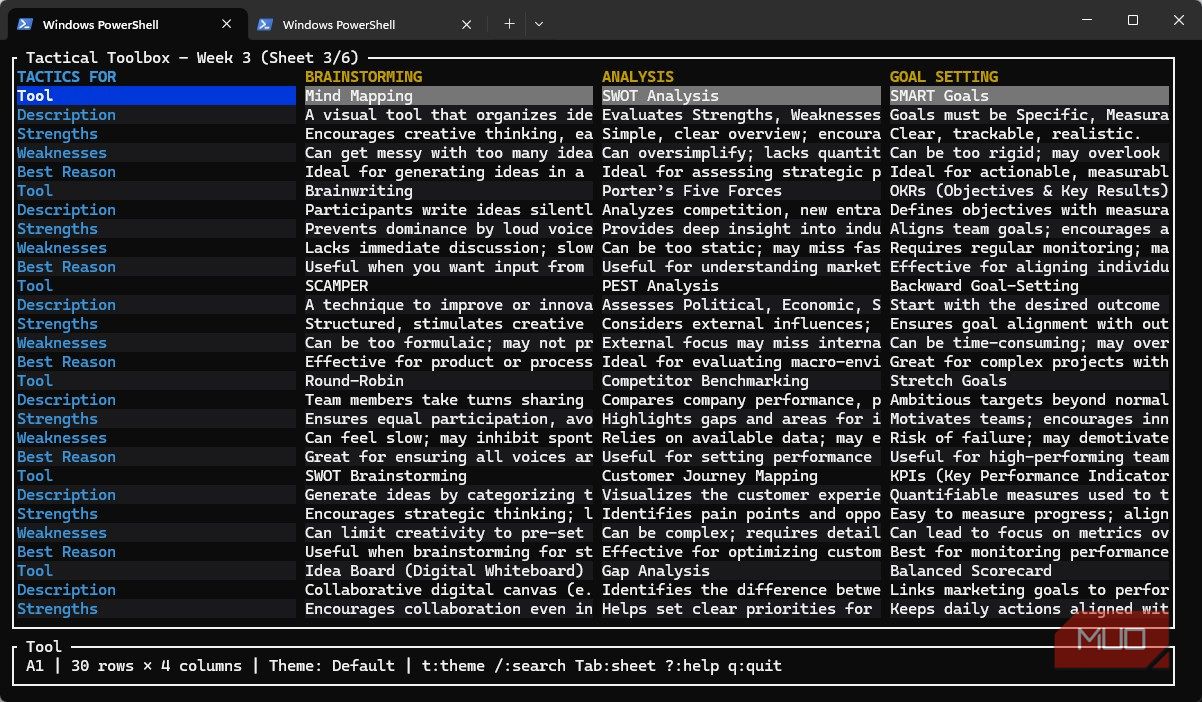Click the SWOT Brainstorming cell
Viewport: 1202px width, 702px height.
(449, 476)
